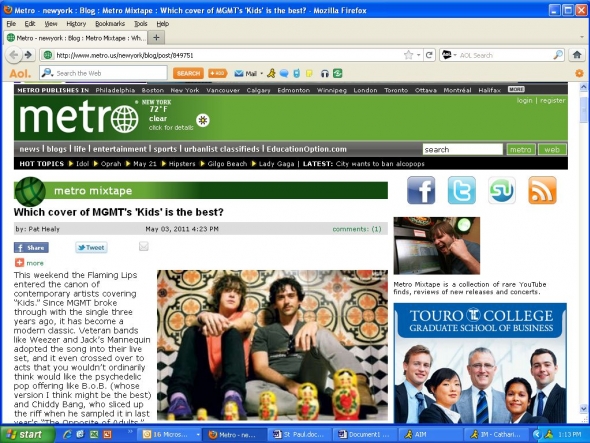Screen dimensions: 590x443
Task: Open the orange RSS feed icon
Action: coord(542,190)
